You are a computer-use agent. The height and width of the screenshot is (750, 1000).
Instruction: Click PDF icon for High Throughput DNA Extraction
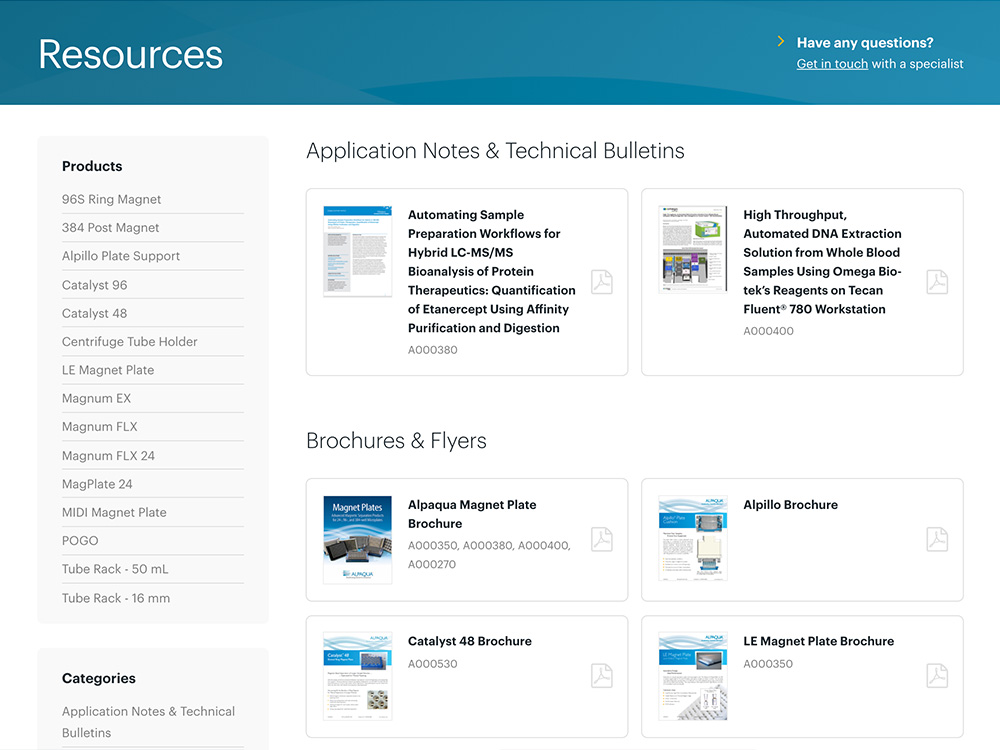[x=936, y=282]
